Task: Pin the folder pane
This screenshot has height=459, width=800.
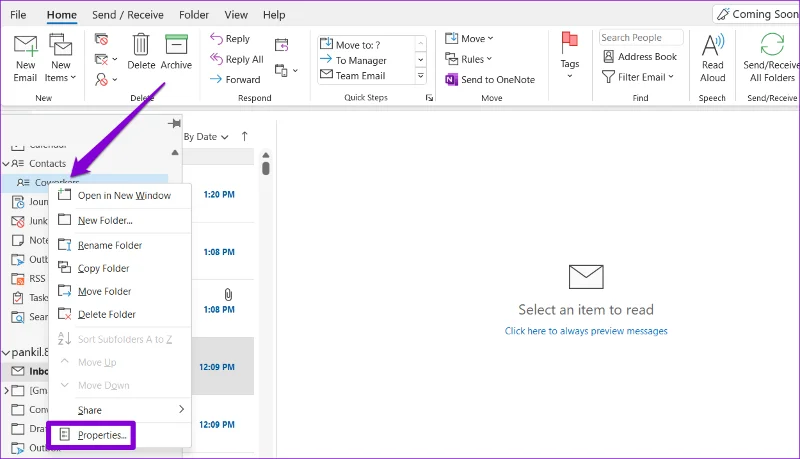Action: 174,123
